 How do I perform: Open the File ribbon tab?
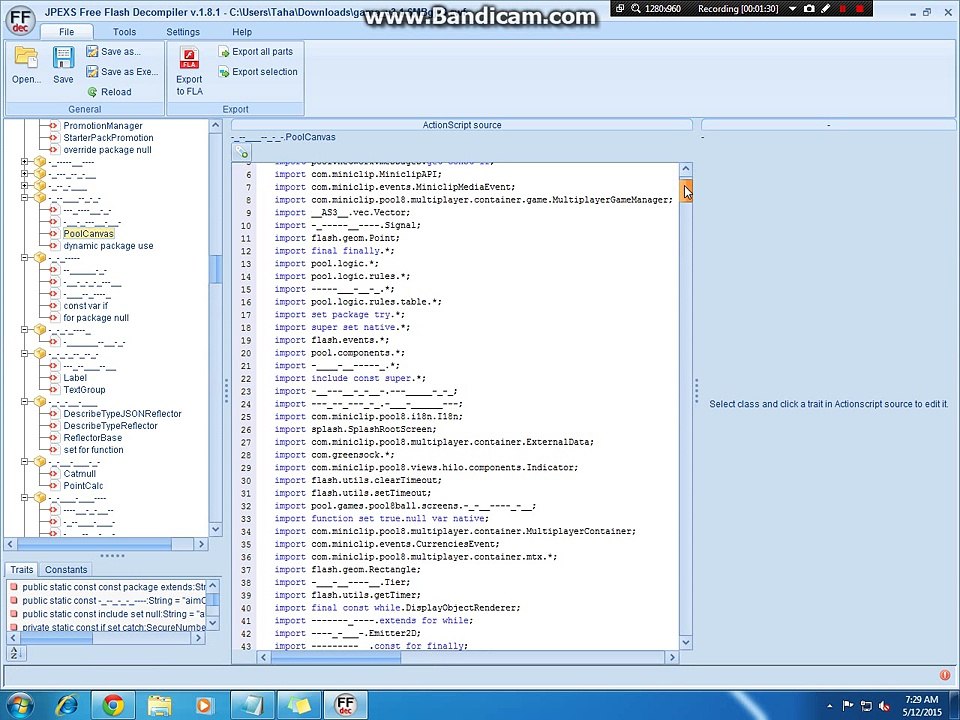(67, 32)
